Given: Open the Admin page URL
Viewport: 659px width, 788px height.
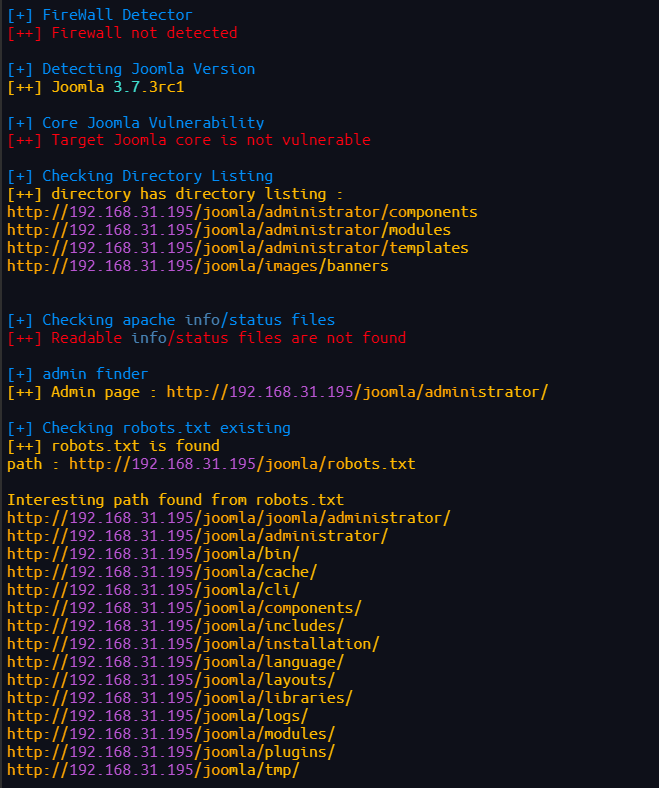Looking at the screenshot, I should pyautogui.click(x=357, y=392).
